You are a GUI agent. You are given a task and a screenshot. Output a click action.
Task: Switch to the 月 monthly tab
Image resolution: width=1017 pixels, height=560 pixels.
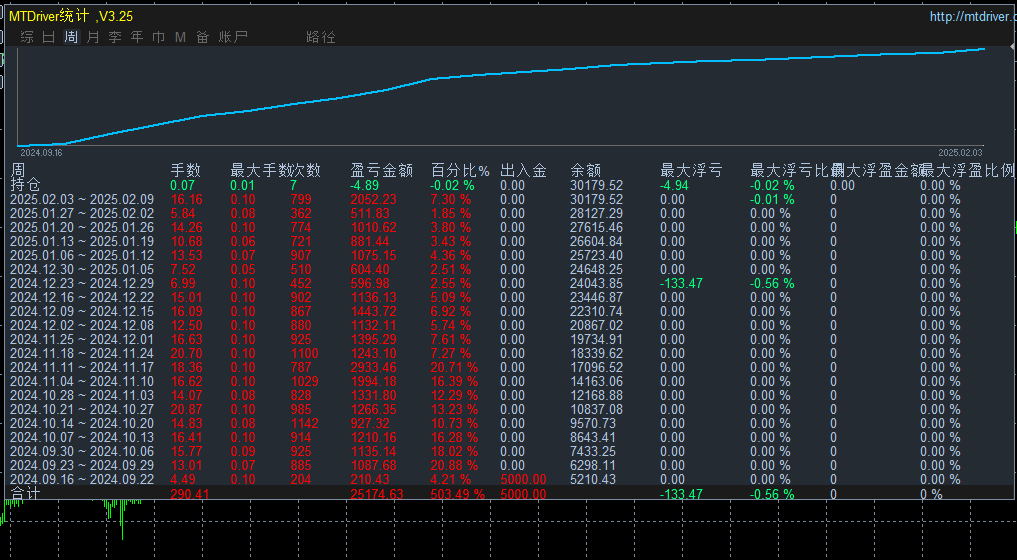93,37
